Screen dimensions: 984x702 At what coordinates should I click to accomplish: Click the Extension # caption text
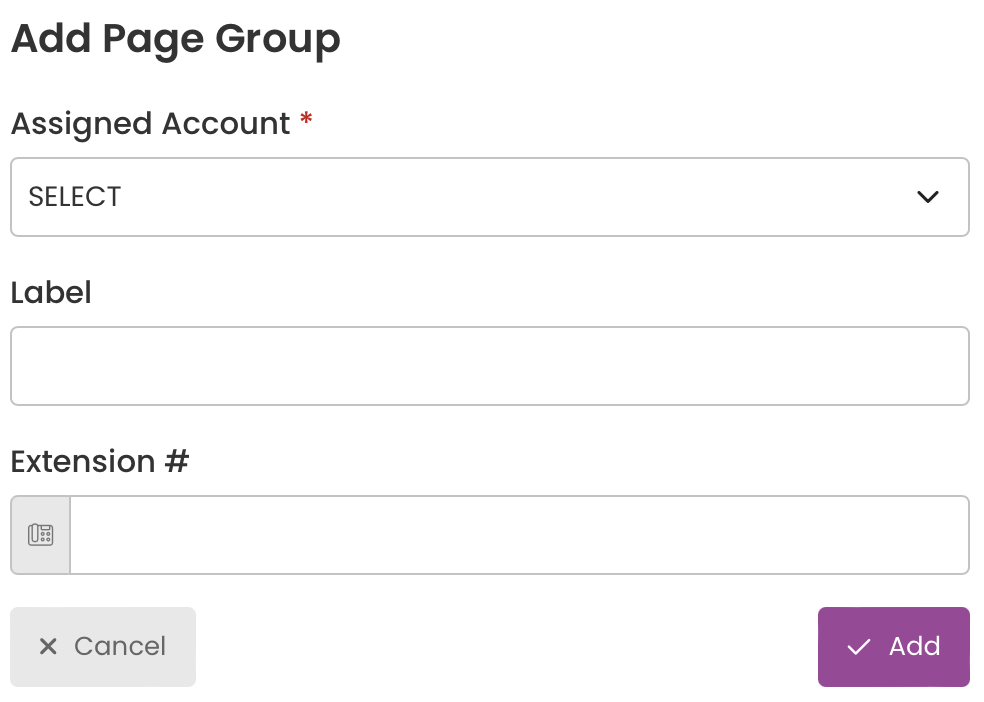(x=100, y=462)
